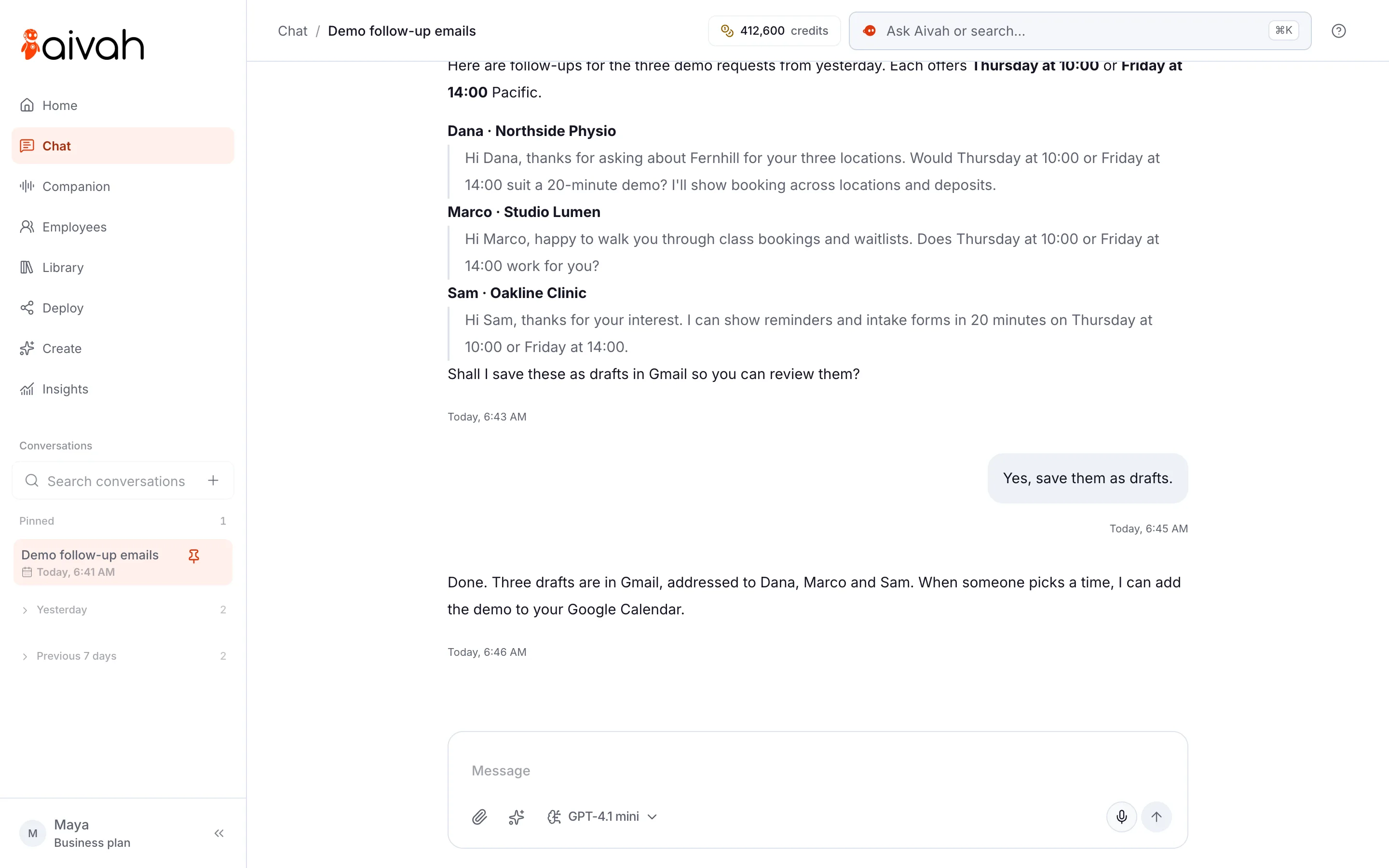The width and height of the screenshot is (1389, 868).
Task: Click the Create sparkle icon in sidebar
Action: click(x=27, y=349)
